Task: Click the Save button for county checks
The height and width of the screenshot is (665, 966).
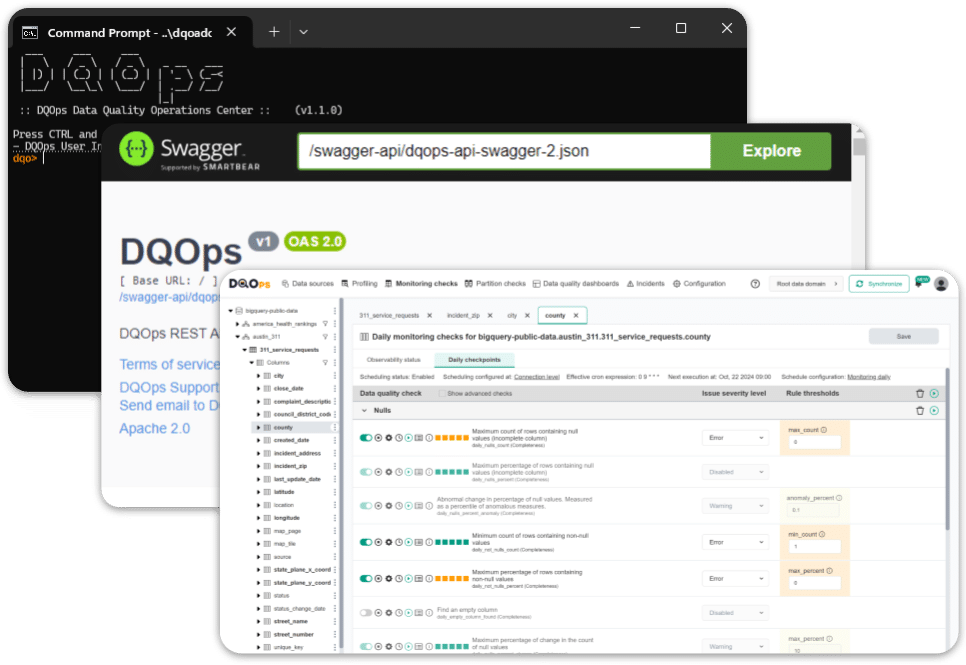Action: click(x=903, y=337)
